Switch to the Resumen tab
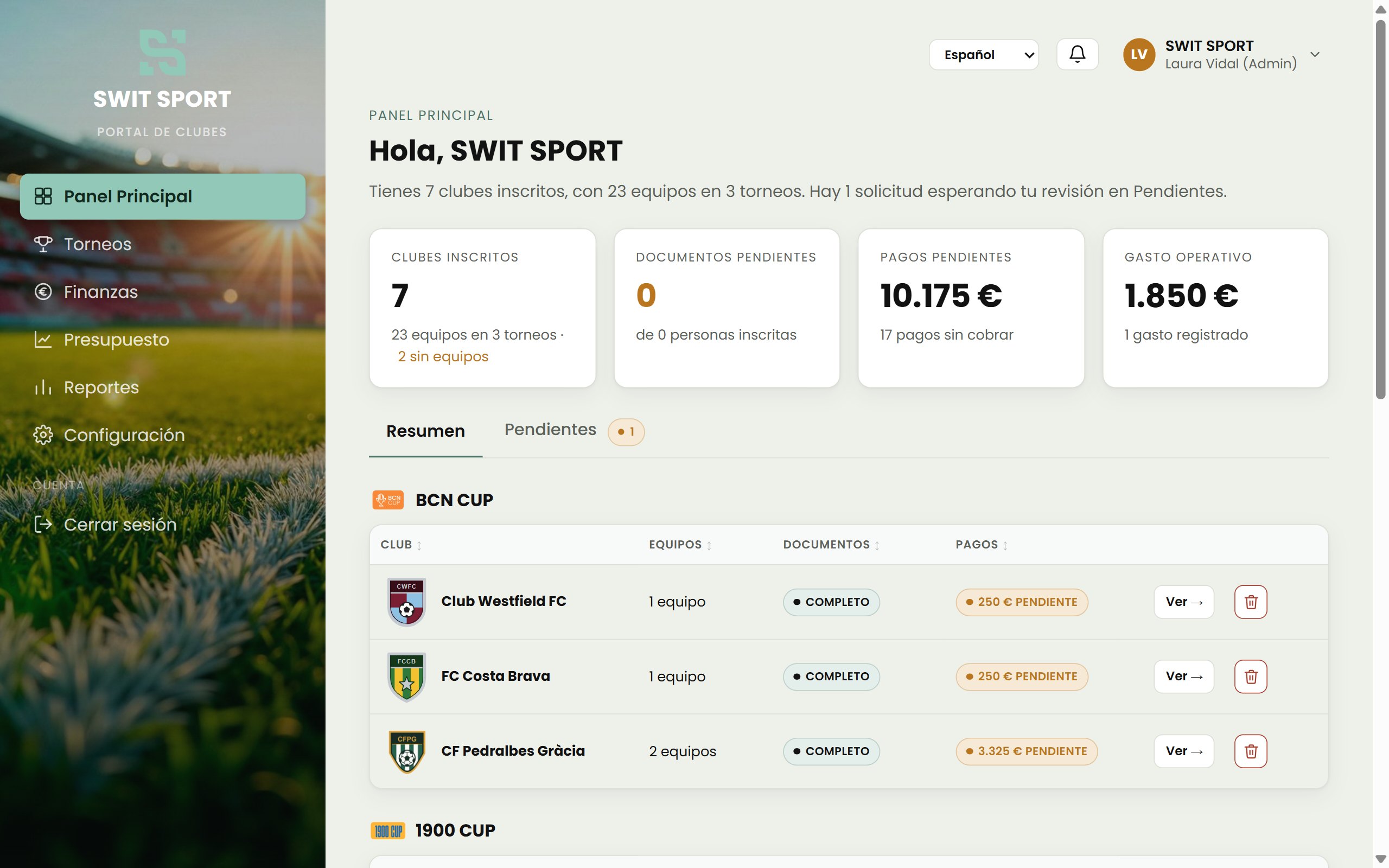 click(425, 431)
